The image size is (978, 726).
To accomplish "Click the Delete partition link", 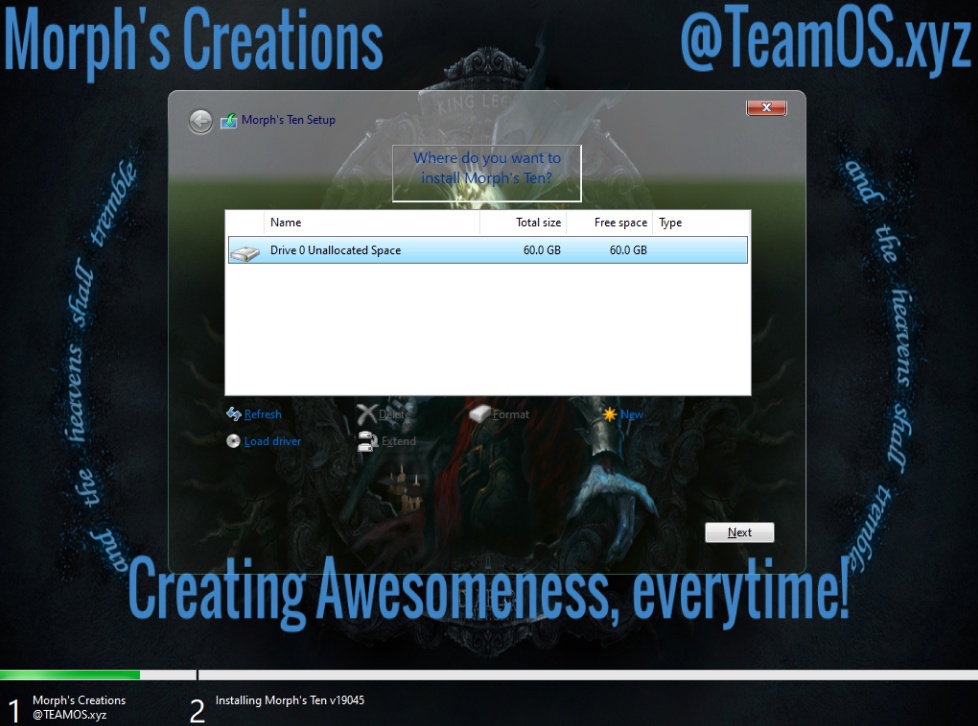I will [394, 414].
